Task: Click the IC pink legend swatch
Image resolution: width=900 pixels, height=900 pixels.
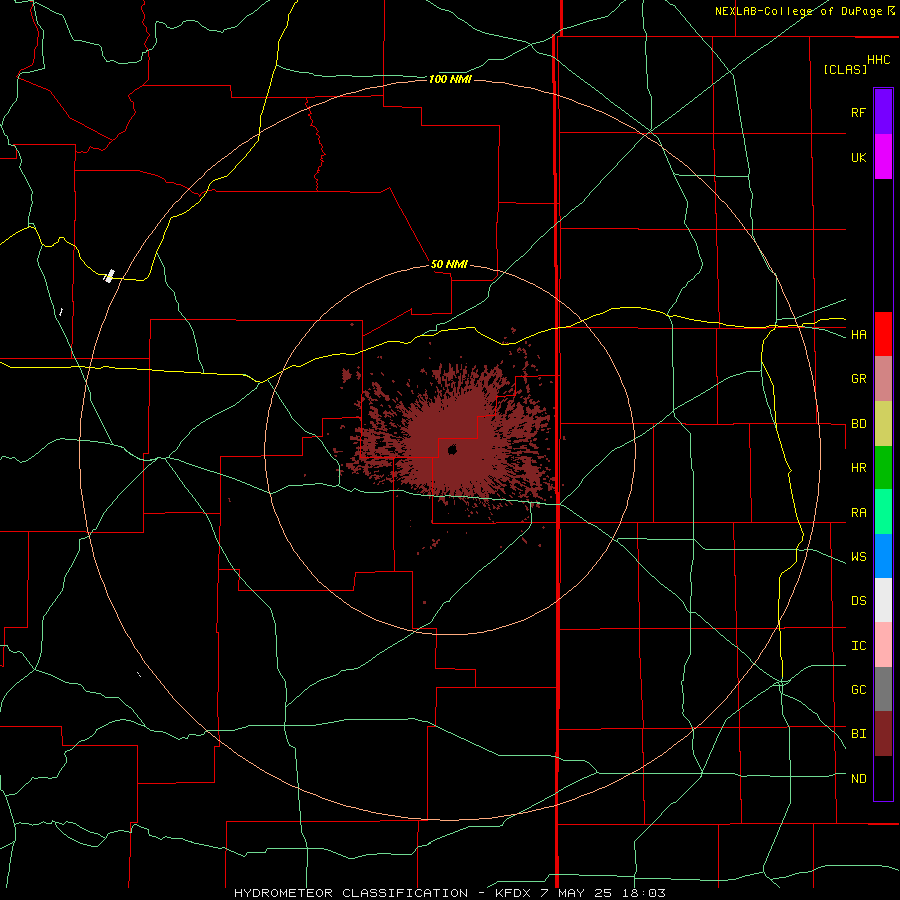Action: pyautogui.click(x=883, y=645)
